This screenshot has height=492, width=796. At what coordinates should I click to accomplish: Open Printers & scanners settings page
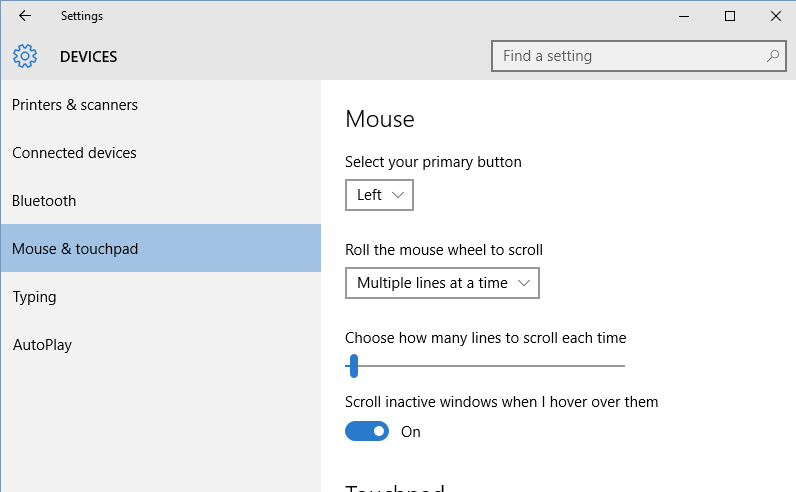coord(75,105)
